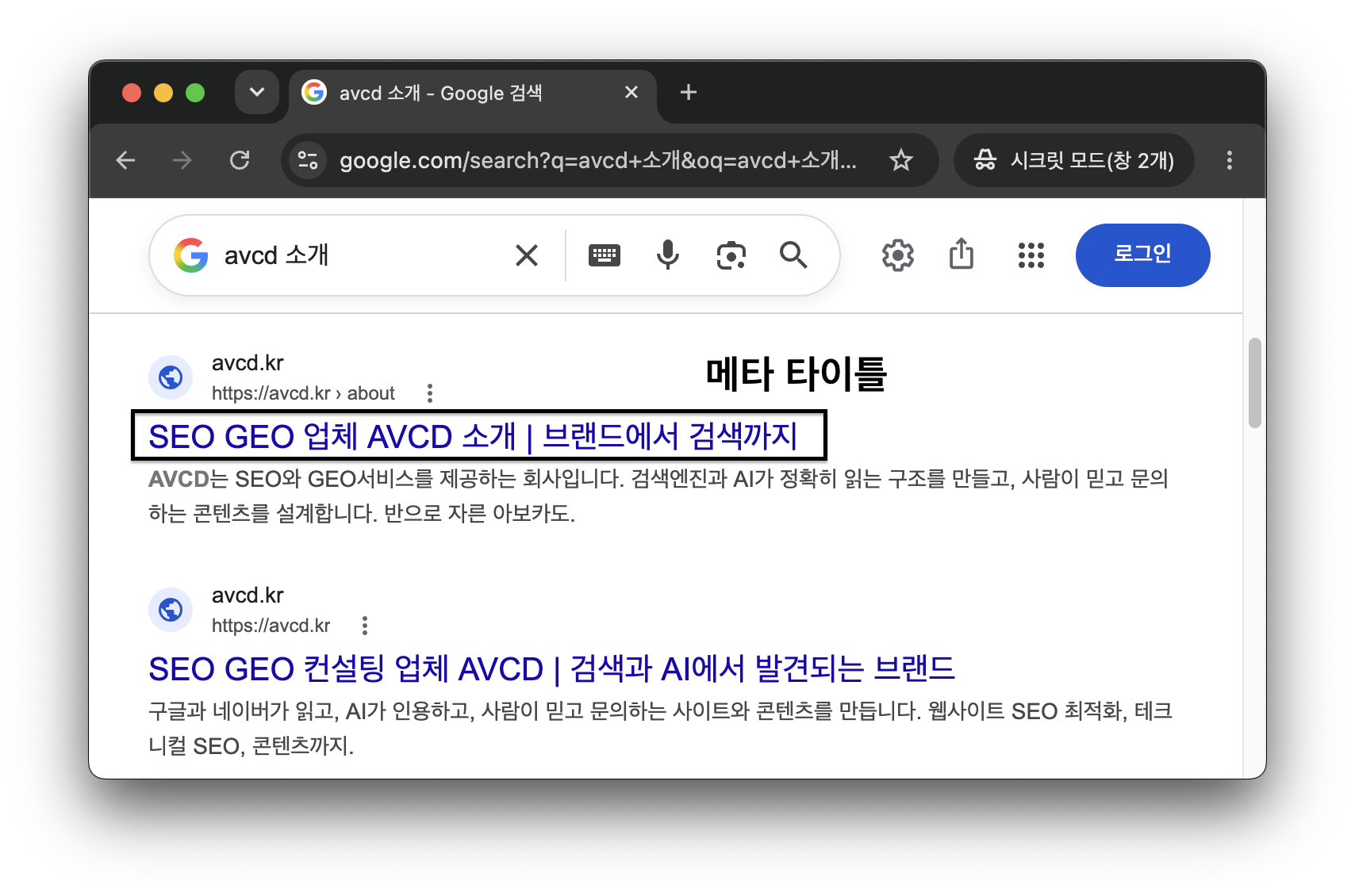This screenshot has width=1355, height=896.
Task: Open site information icon in address bar
Action: point(308,161)
